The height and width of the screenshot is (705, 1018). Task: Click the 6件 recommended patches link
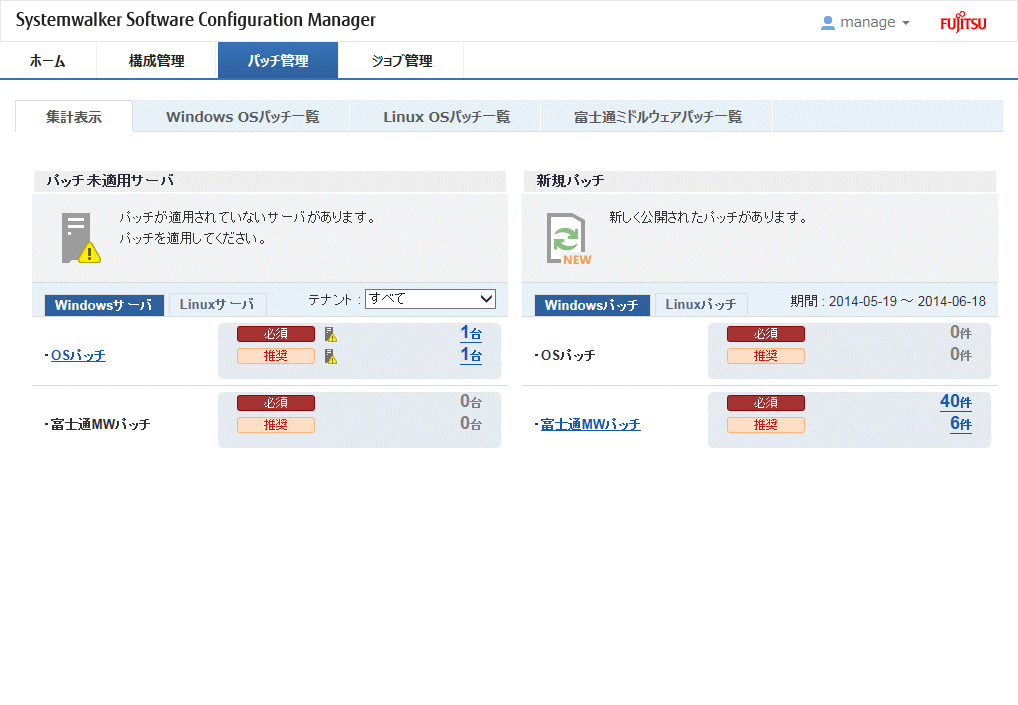coord(961,425)
